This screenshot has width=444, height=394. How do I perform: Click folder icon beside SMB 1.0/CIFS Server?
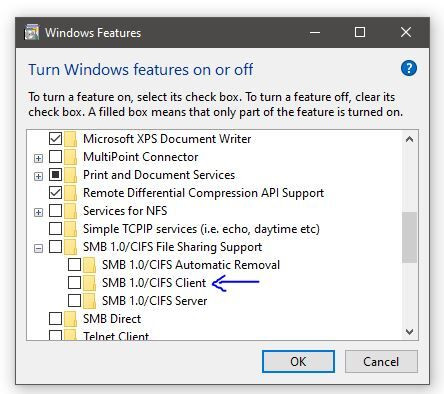(89, 301)
